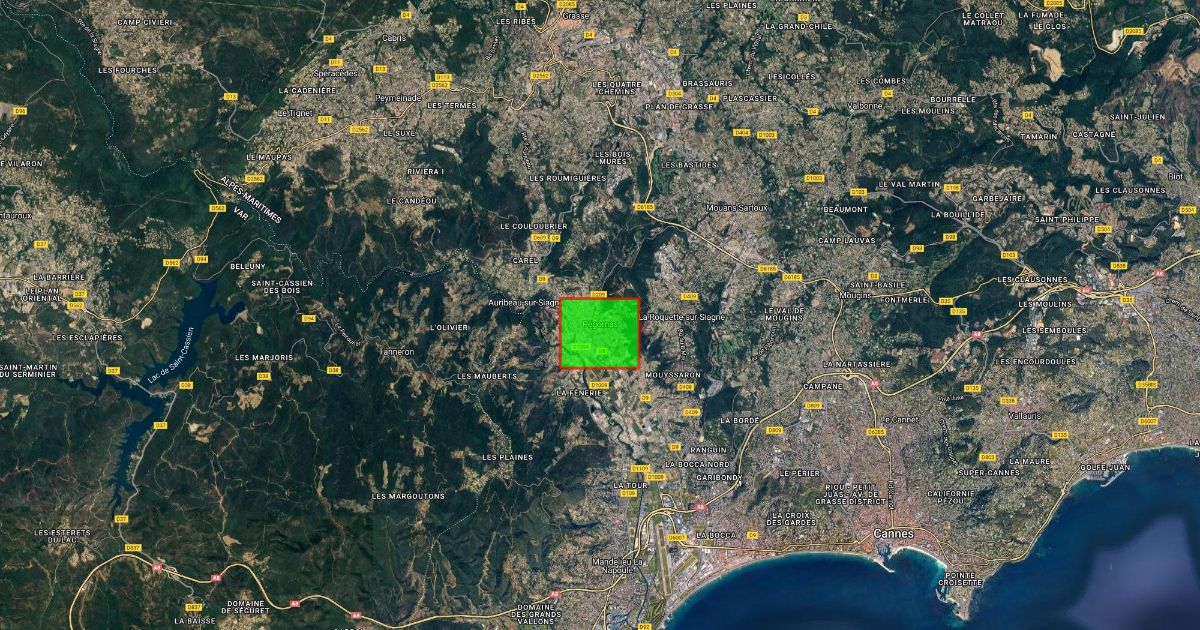The image size is (1200, 630).
Task: Click the Auribeau-sur-Siagne label
Action: click(x=523, y=302)
